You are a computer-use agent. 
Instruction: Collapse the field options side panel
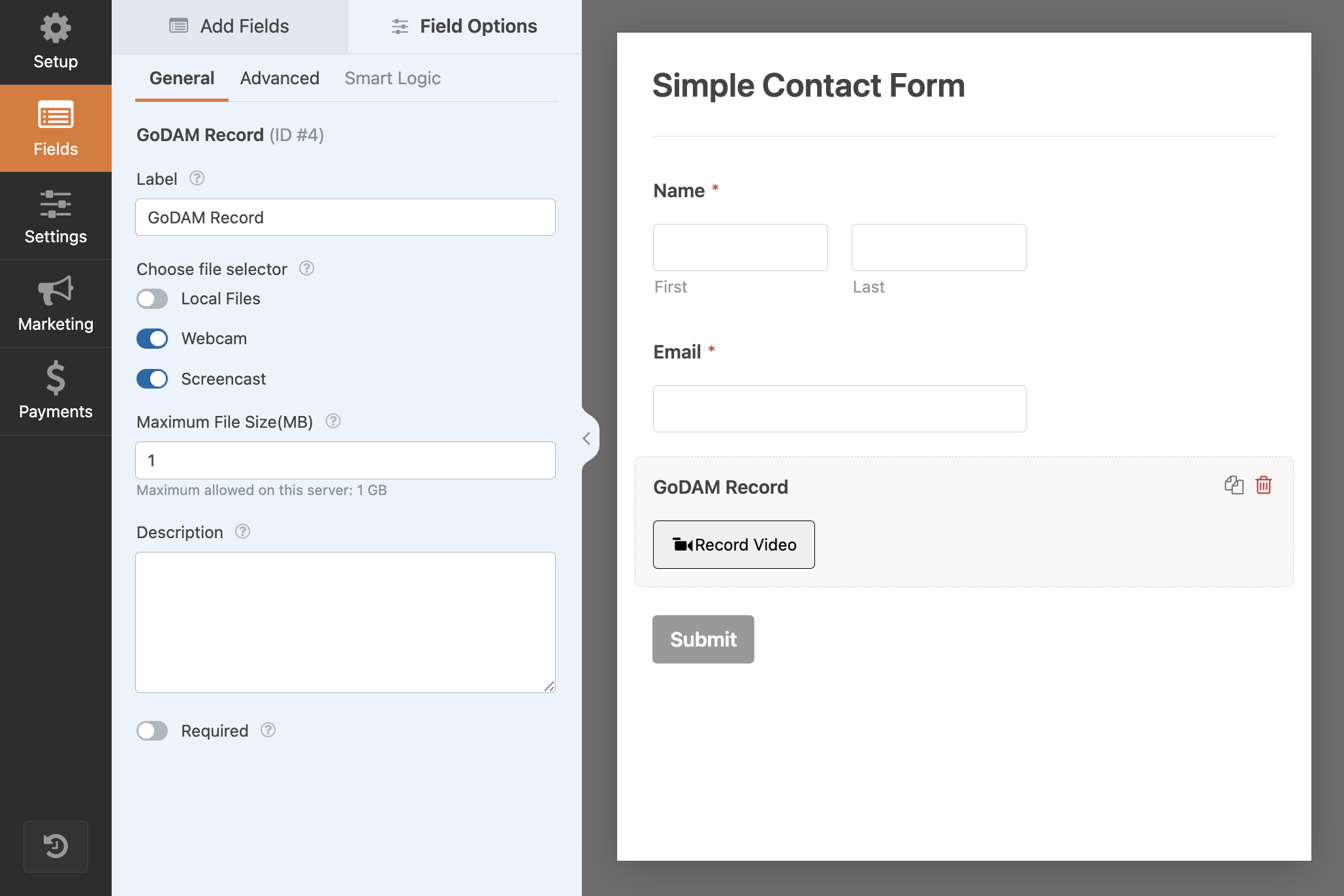[x=586, y=438]
